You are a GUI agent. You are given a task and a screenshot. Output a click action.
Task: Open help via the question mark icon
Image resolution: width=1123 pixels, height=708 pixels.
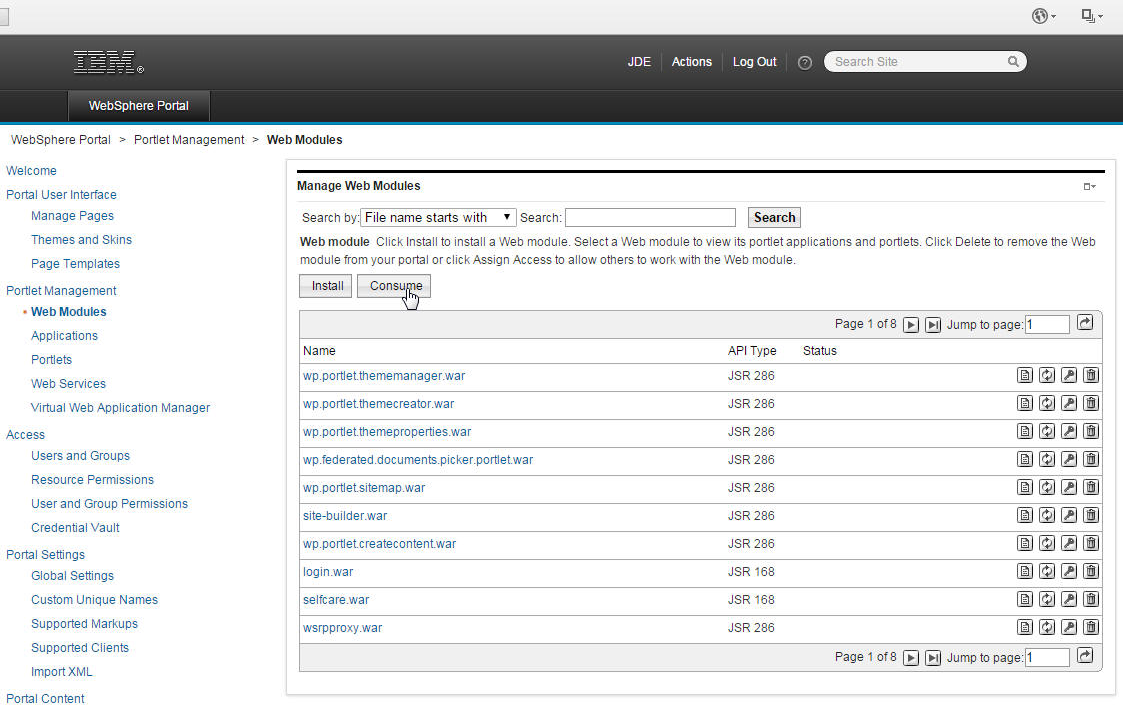pos(805,63)
